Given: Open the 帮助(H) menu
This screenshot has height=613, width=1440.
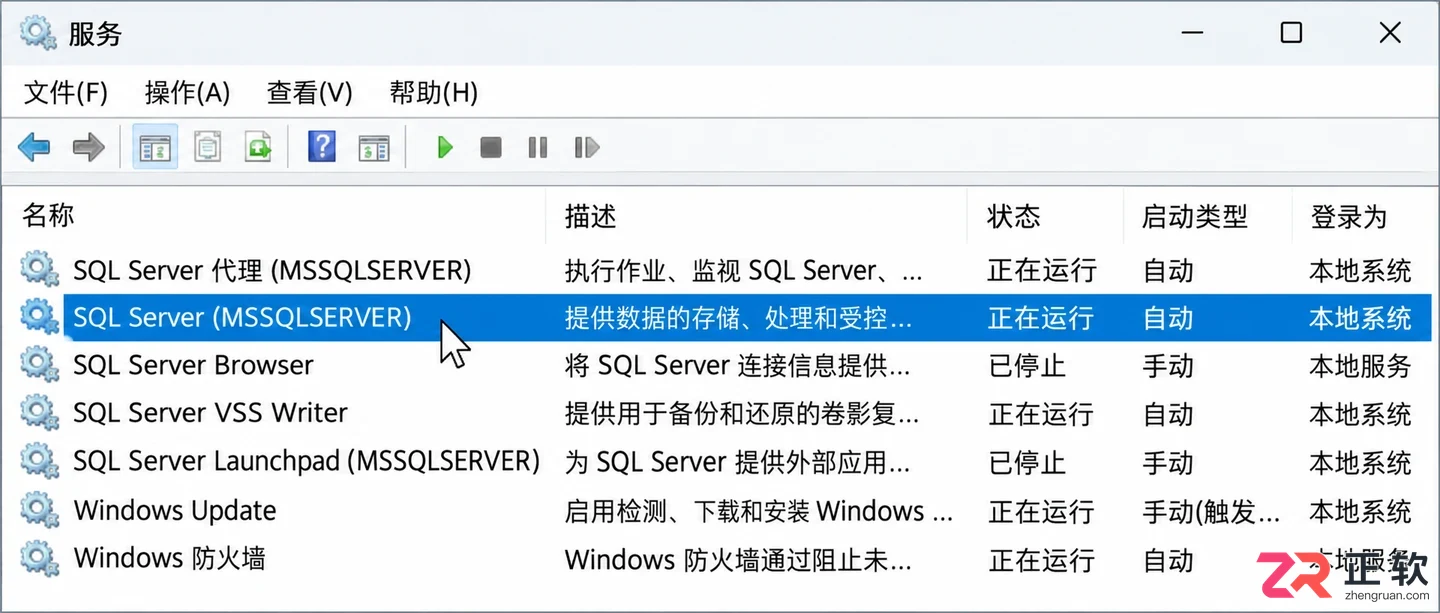Looking at the screenshot, I should pyautogui.click(x=433, y=93).
